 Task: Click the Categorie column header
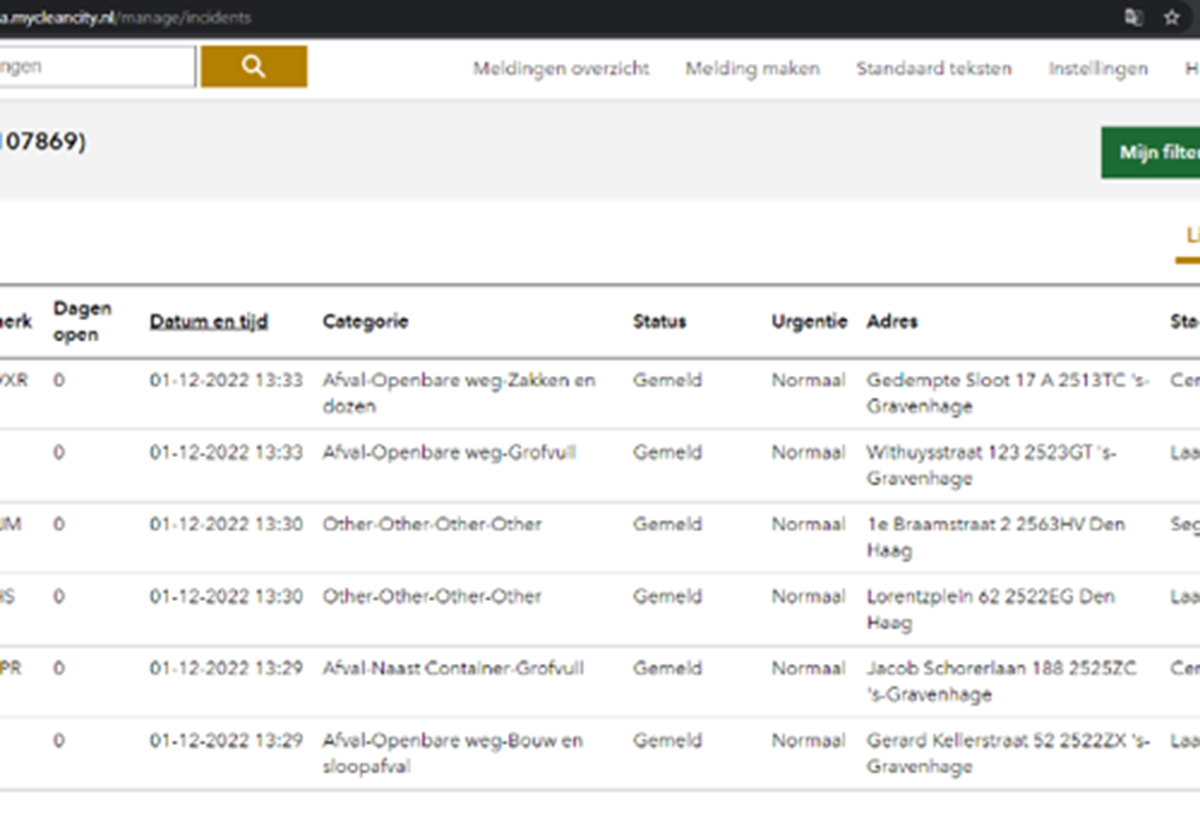365,322
